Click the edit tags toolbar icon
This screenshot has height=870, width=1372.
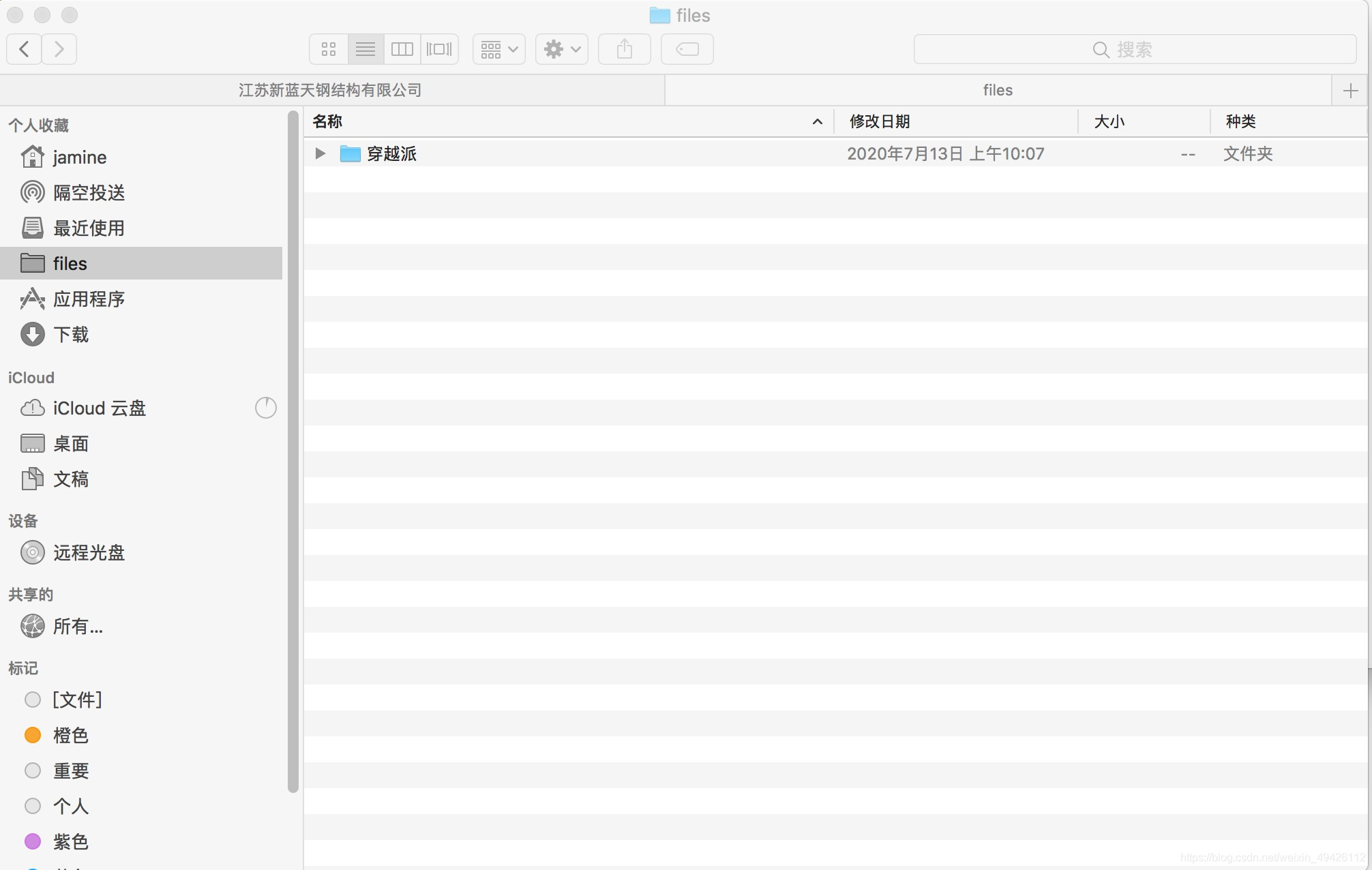click(687, 49)
